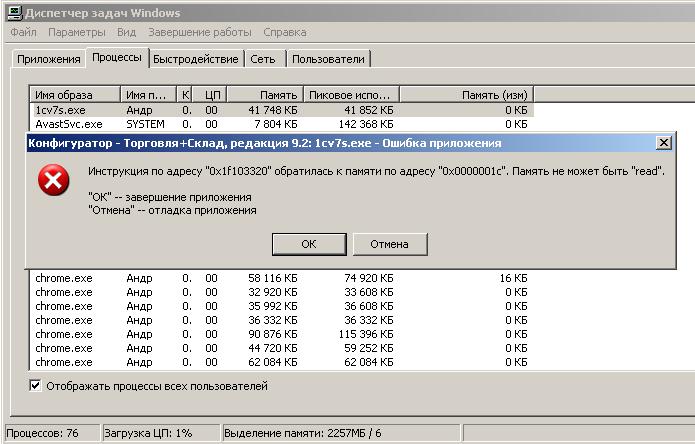
Task: Open the Файл menu
Action: click(23, 32)
